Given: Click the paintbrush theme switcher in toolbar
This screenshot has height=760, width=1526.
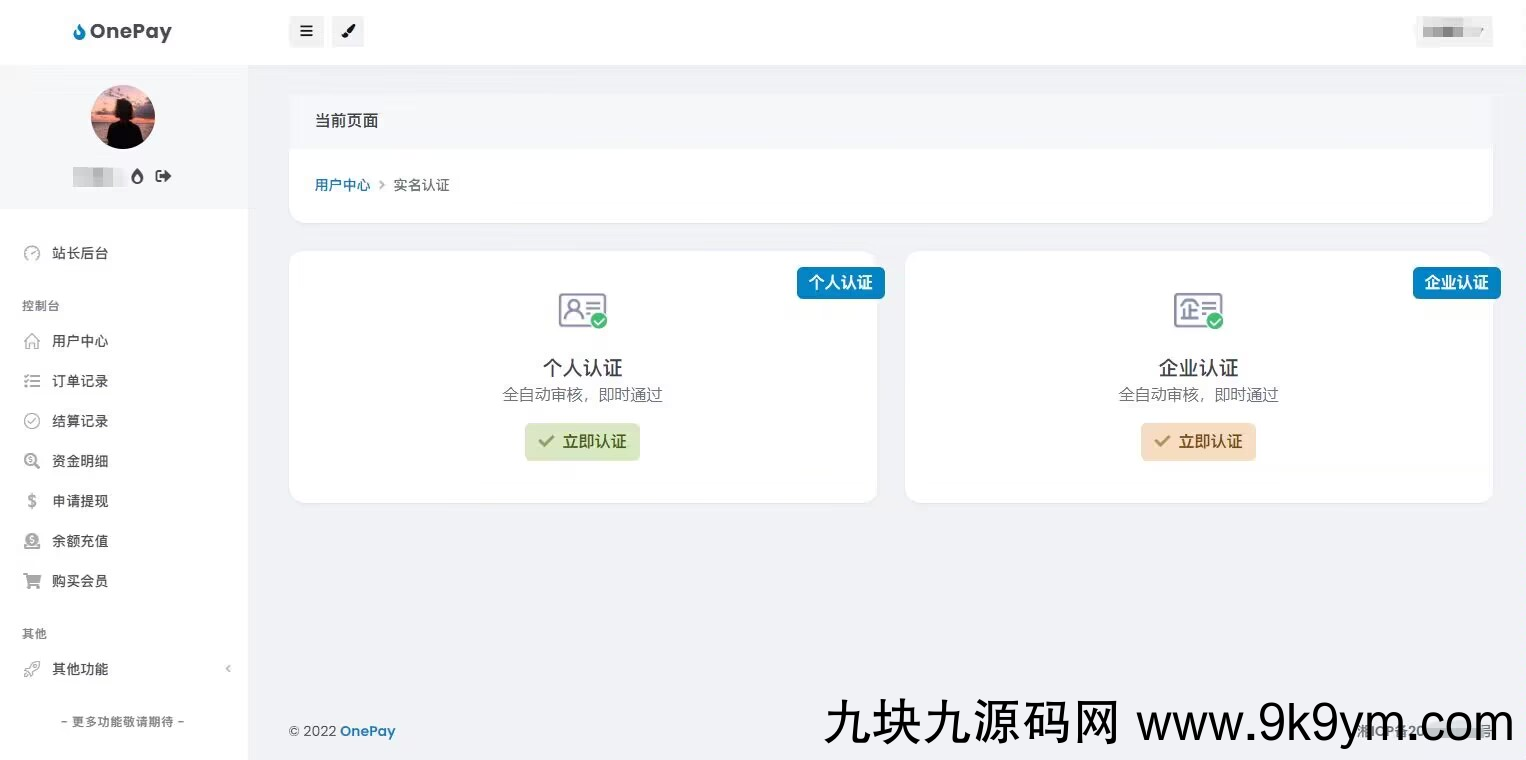Looking at the screenshot, I should coord(348,31).
